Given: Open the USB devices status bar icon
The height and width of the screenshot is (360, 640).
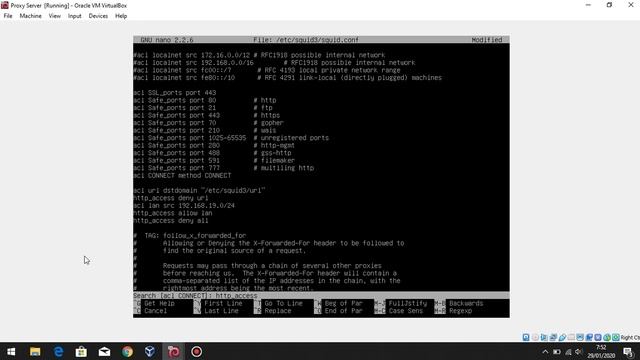Looking at the screenshot, I should (562, 337).
